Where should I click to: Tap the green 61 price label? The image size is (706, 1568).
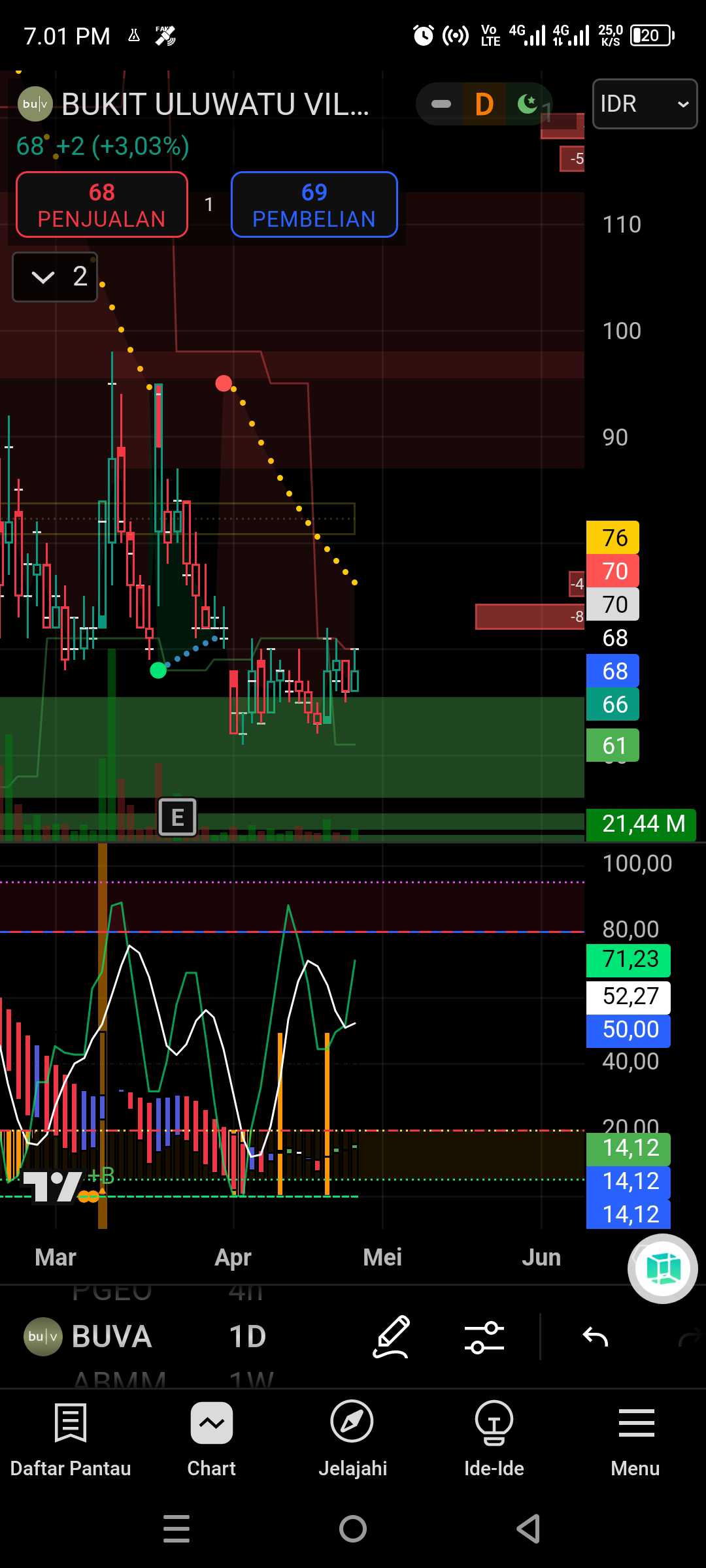point(613,745)
